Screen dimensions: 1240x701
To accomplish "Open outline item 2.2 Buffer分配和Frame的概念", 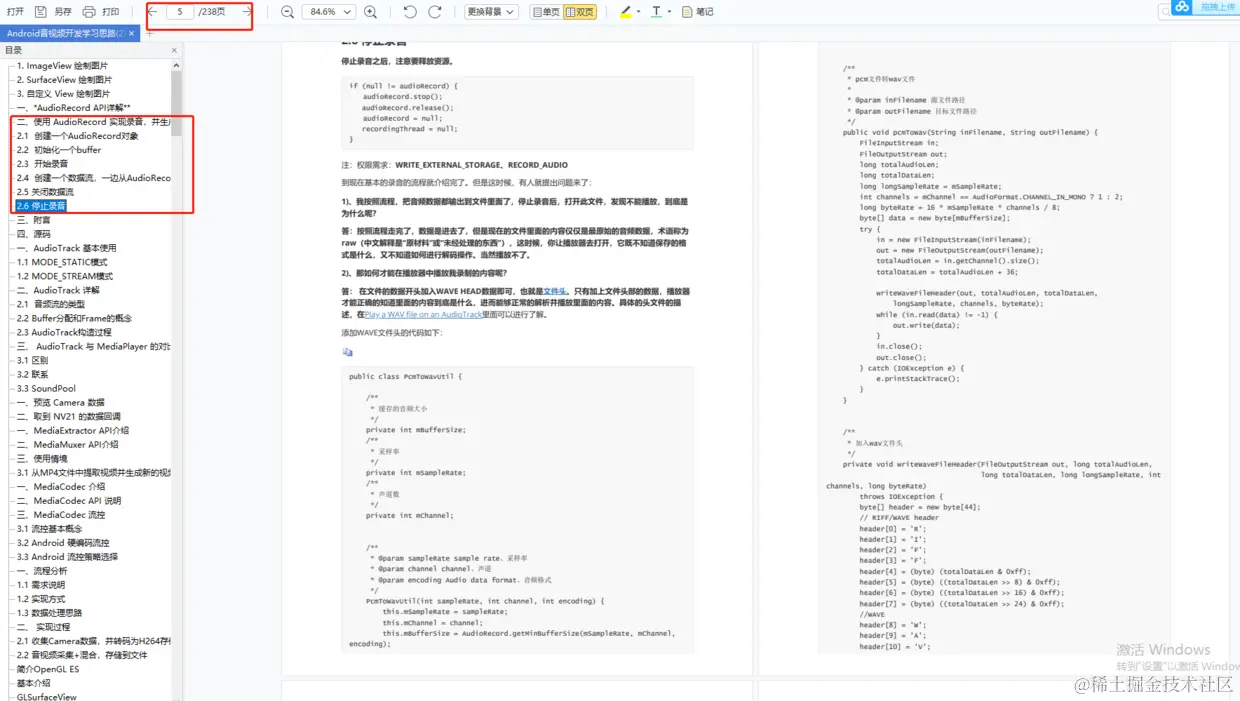I will point(74,318).
